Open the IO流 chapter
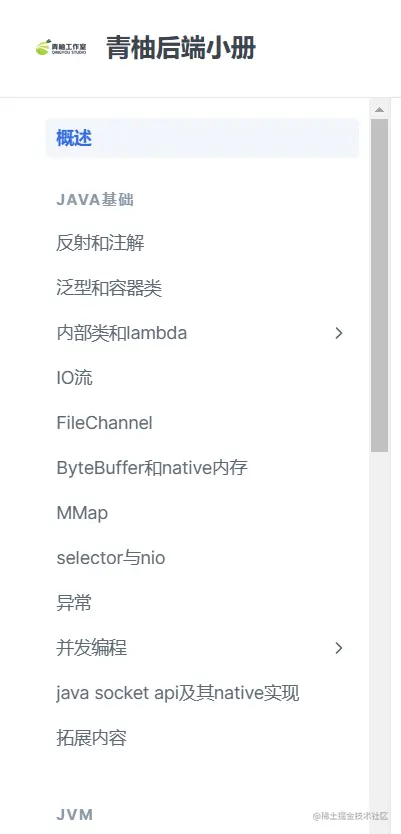 point(74,378)
